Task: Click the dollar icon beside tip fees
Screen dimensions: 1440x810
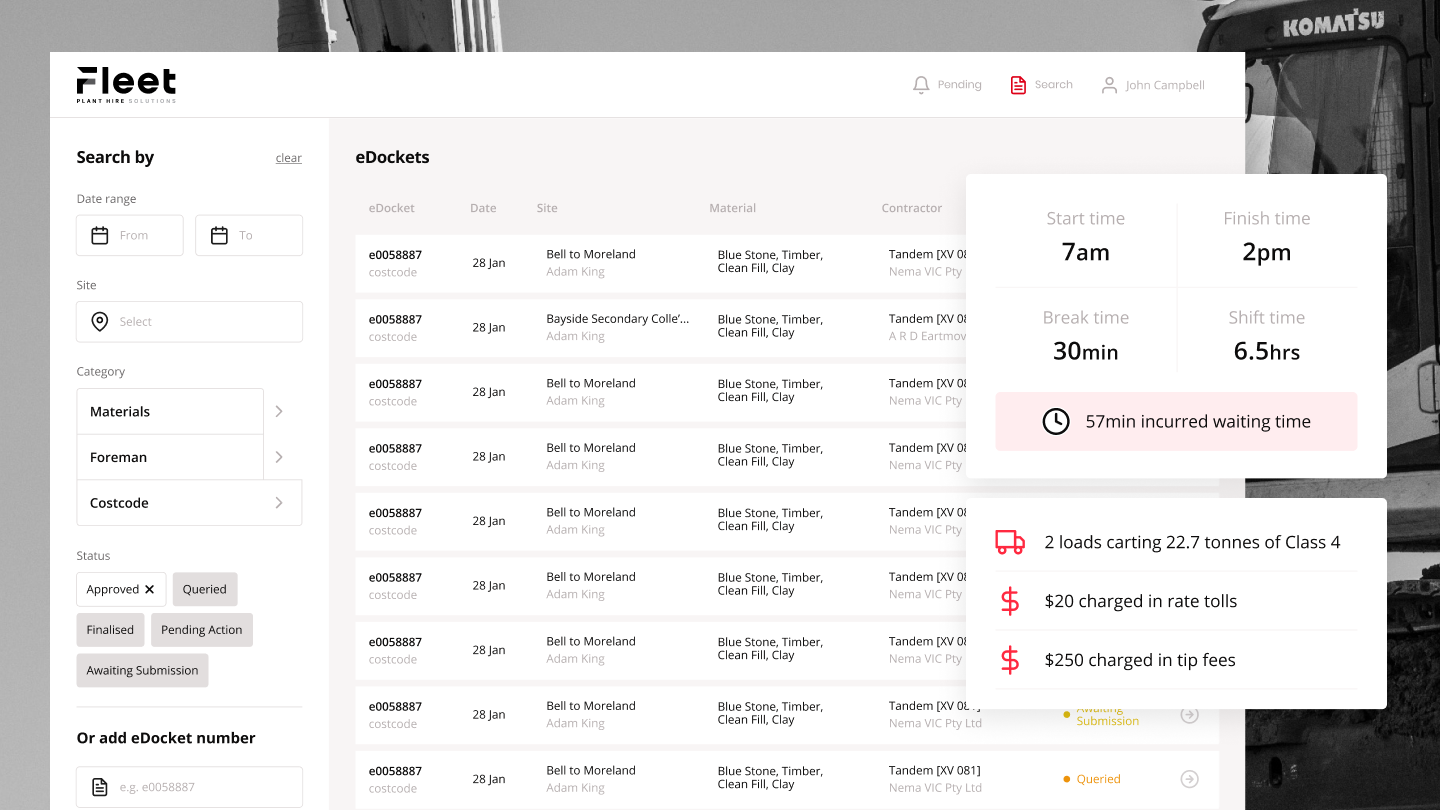Action: click(x=1010, y=659)
